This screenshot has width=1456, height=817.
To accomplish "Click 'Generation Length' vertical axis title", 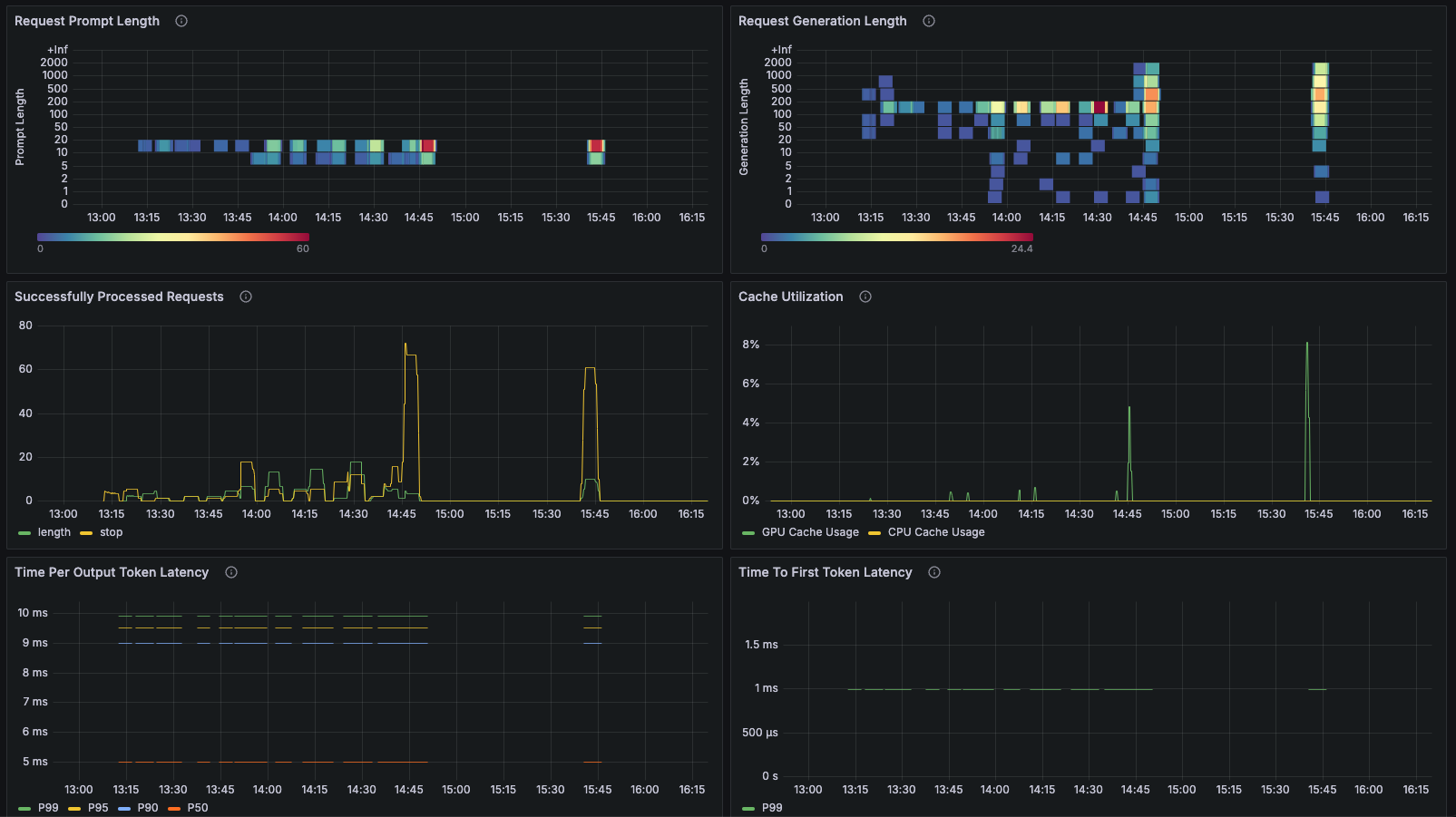I will [x=744, y=127].
